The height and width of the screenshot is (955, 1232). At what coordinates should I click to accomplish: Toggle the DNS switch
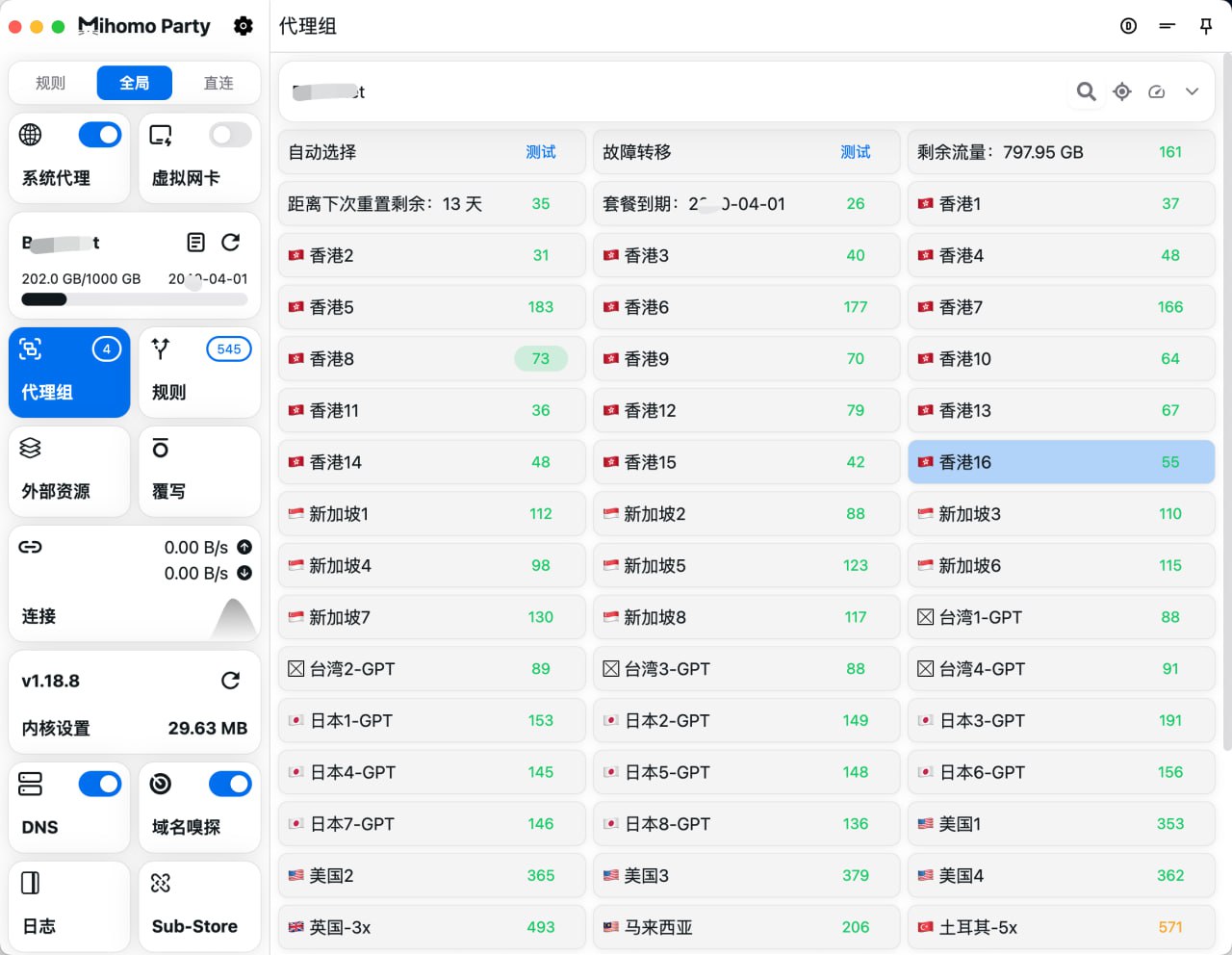pos(100,784)
